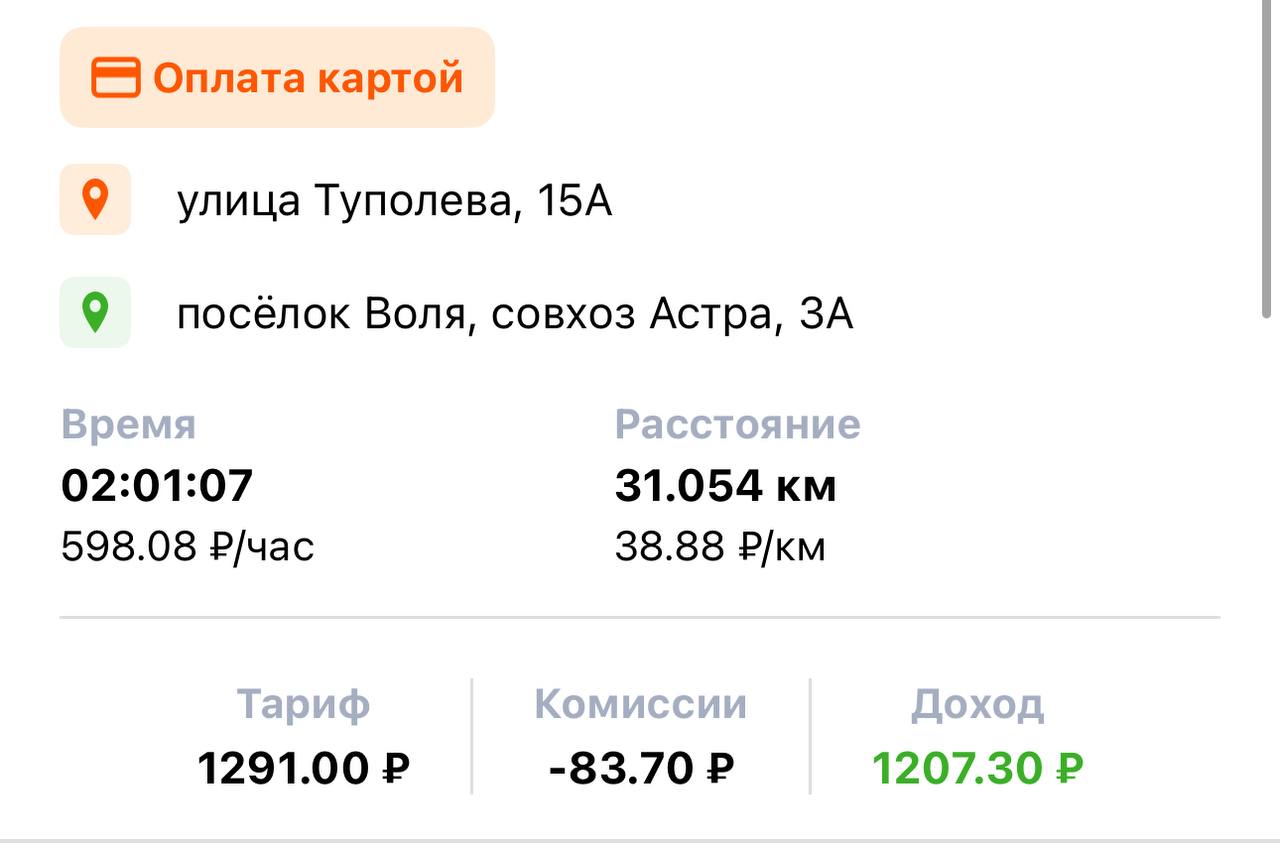Tap the tariff amount 1291.00 ₽

(303, 769)
